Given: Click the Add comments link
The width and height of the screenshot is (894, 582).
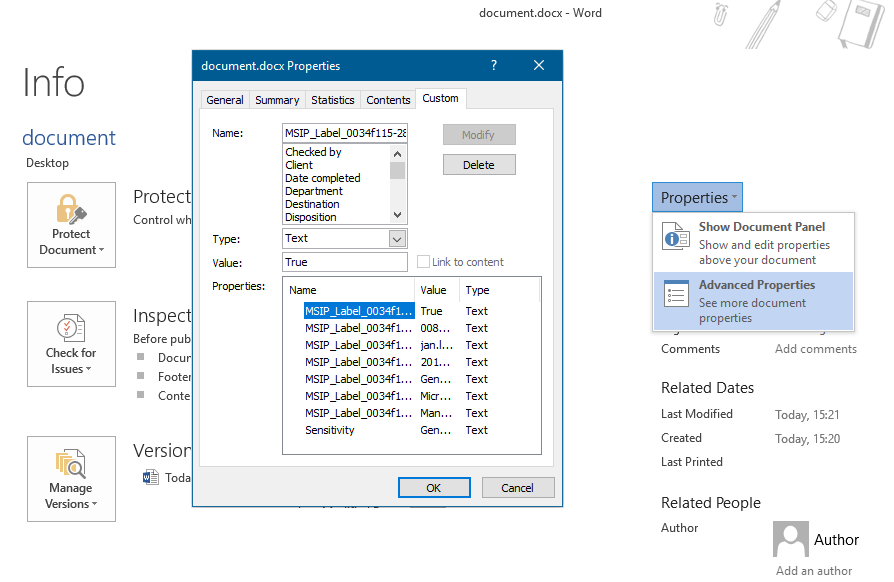Looking at the screenshot, I should 815,348.
